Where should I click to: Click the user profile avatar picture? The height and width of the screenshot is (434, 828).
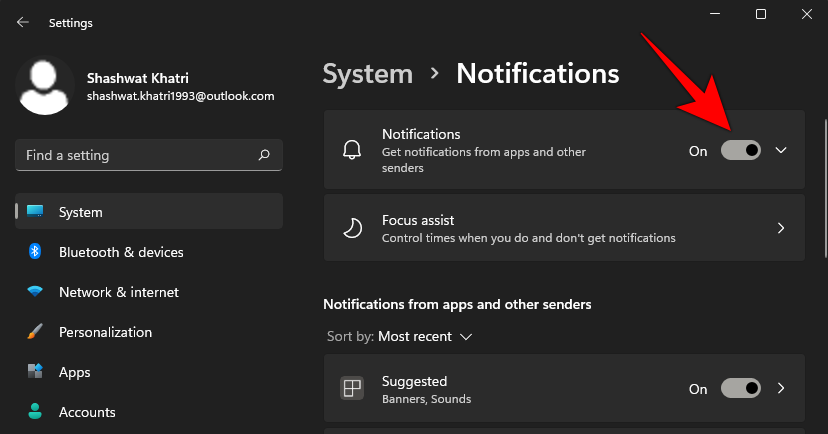44,86
